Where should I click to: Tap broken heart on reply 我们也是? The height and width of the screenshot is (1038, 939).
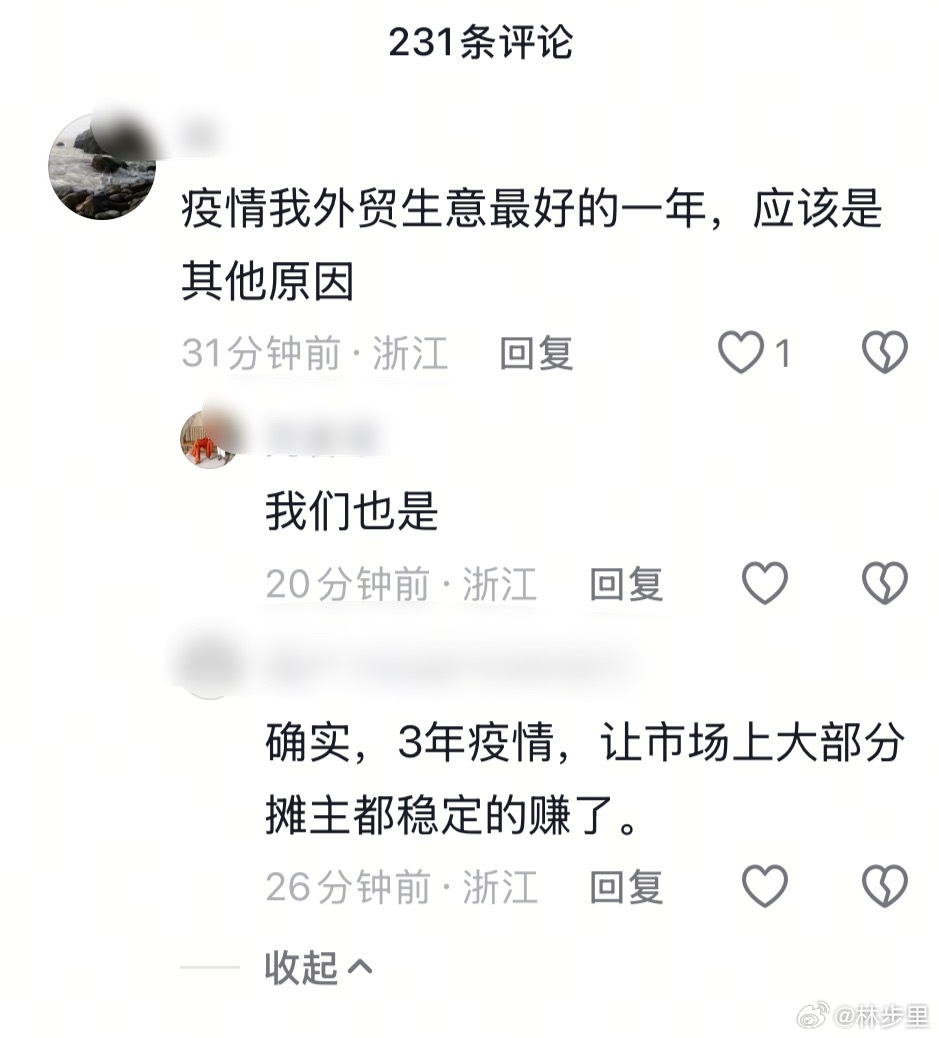click(885, 583)
